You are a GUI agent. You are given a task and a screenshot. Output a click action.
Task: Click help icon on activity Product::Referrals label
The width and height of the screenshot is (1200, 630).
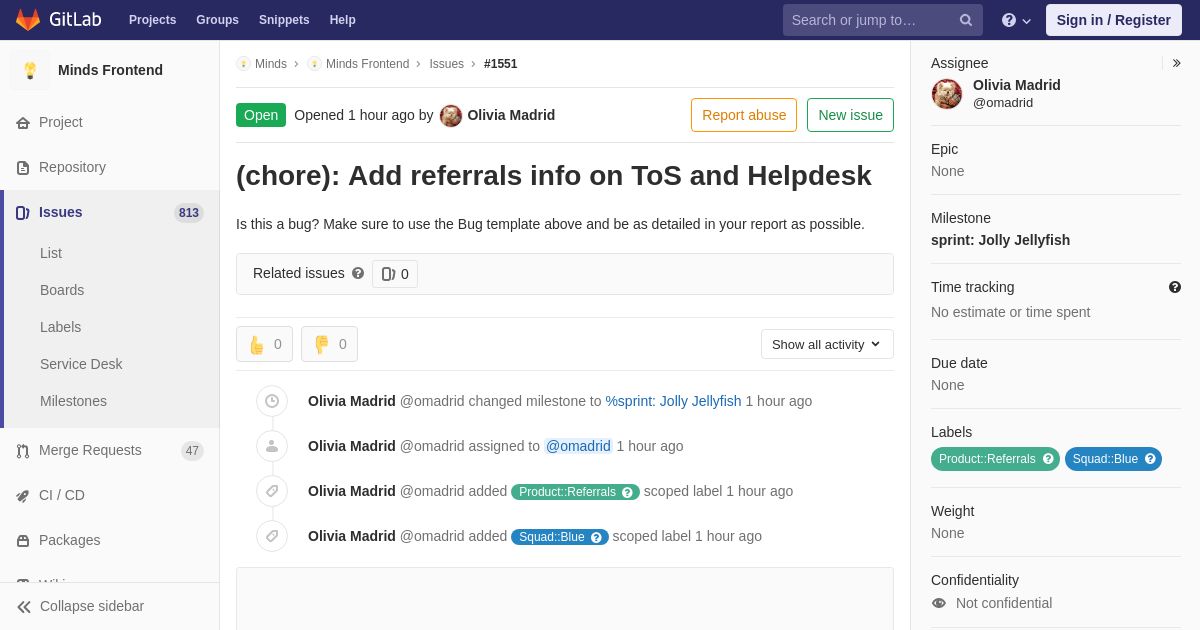click(627, 492)
